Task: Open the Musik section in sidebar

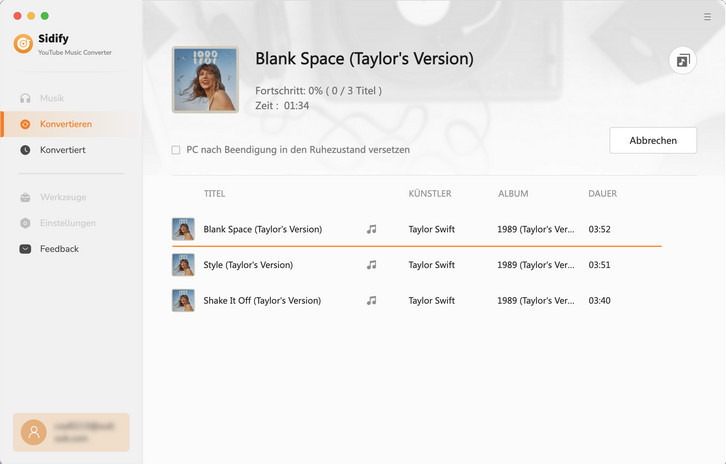Action: click(52, 98)
